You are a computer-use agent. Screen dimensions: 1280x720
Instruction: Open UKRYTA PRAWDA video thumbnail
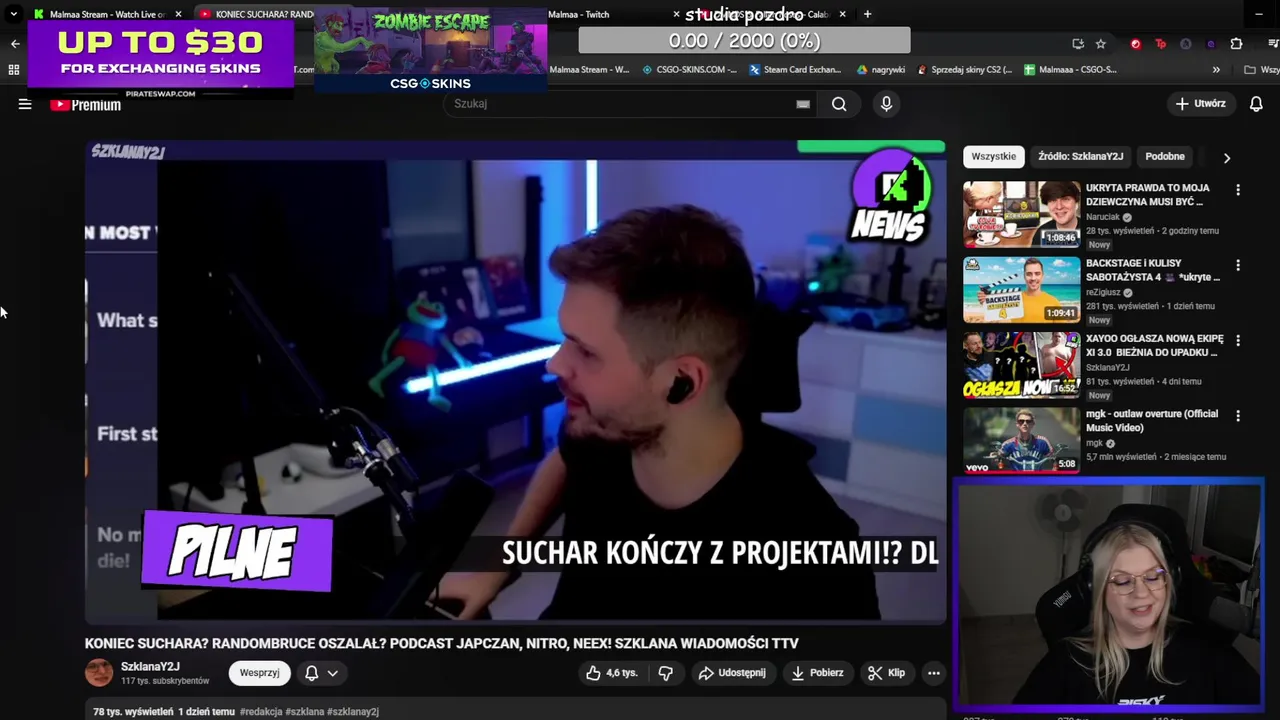click(x=1021, y=213)
